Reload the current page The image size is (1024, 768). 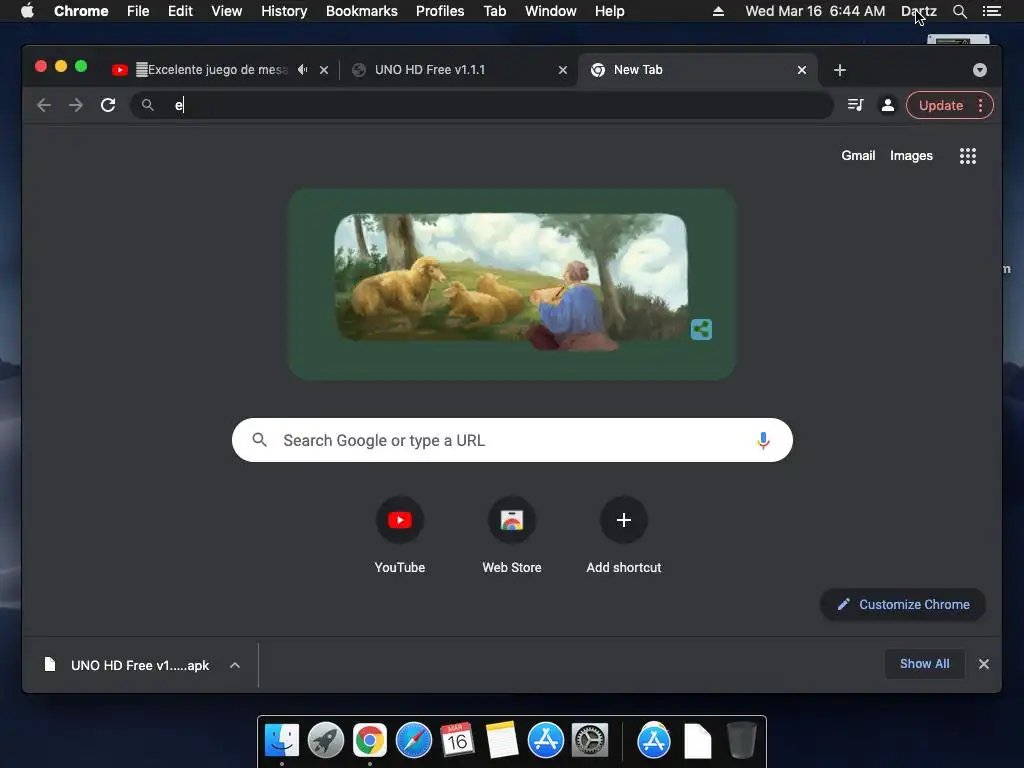click(x=108, y=105)
